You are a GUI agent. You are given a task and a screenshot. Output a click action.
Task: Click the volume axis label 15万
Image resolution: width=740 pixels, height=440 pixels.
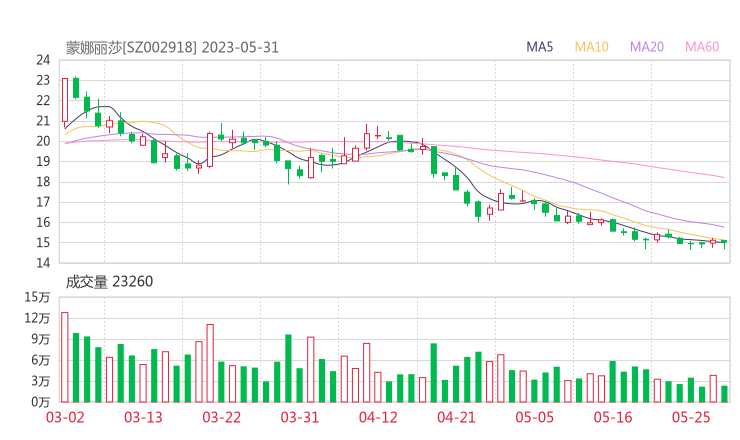tap(37, 297)
